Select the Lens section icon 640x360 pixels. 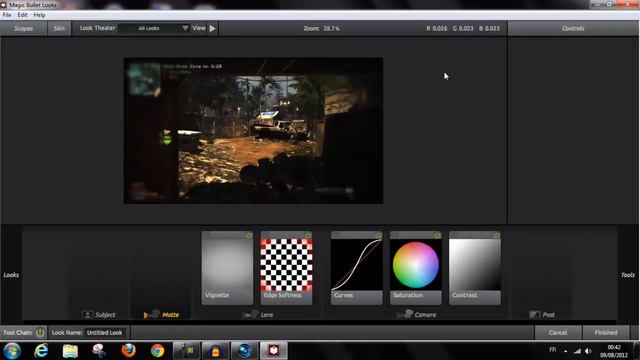(x=250, y=314)
